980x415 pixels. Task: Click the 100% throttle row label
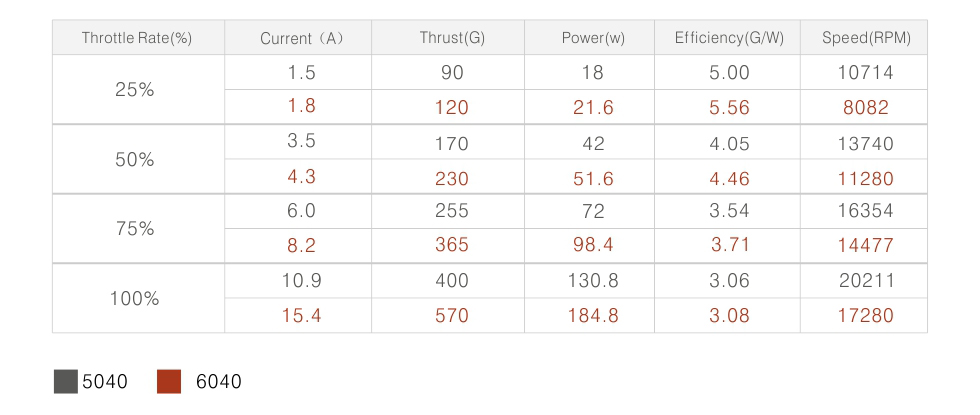coord(135,299)
